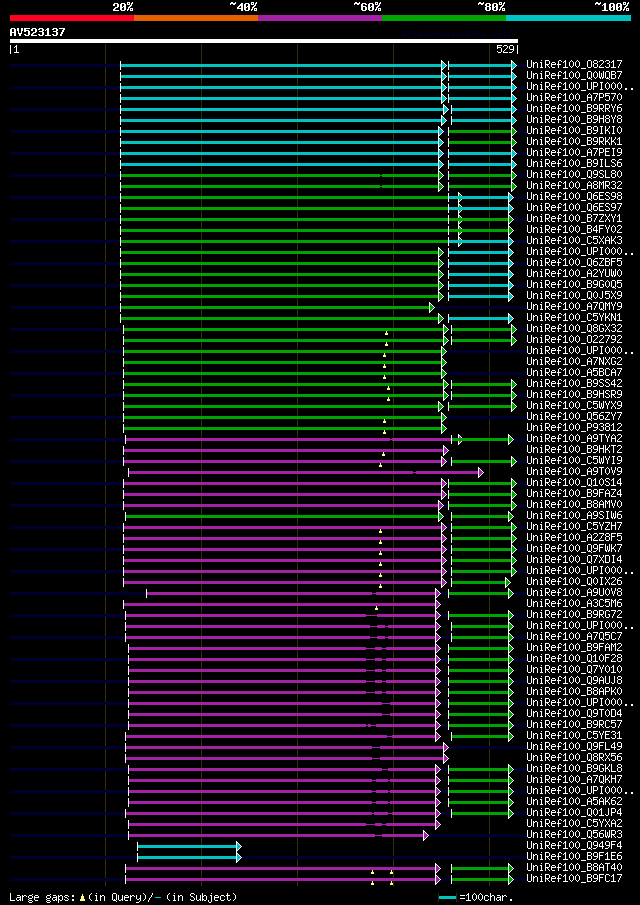Click the cyan 100char scale bar
The height and width of the screenshot is (905, 640).
point(447,897)
